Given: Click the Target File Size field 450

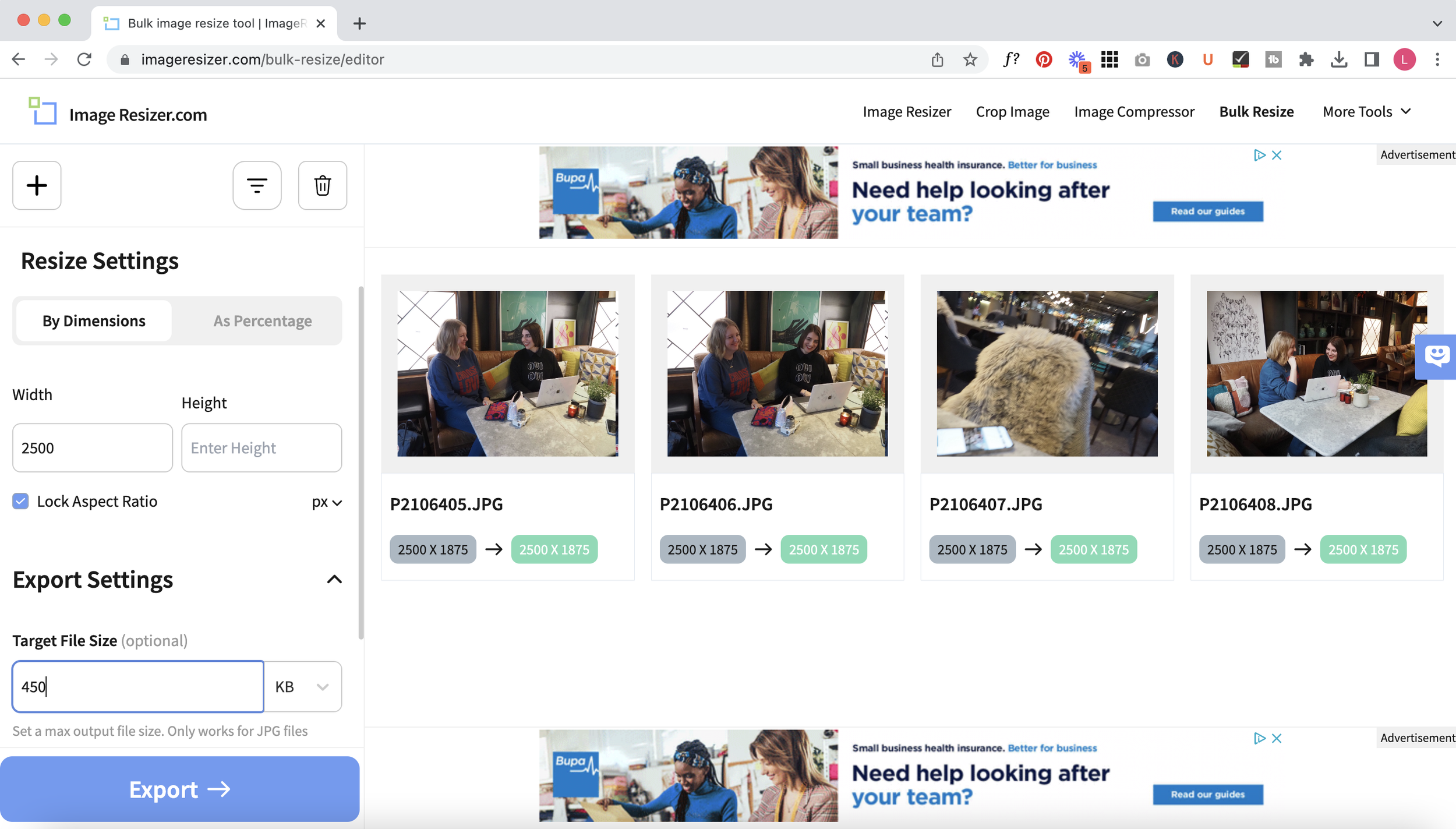Looking at the screenshot, I should pyautogui.click(x=138, y=686).
